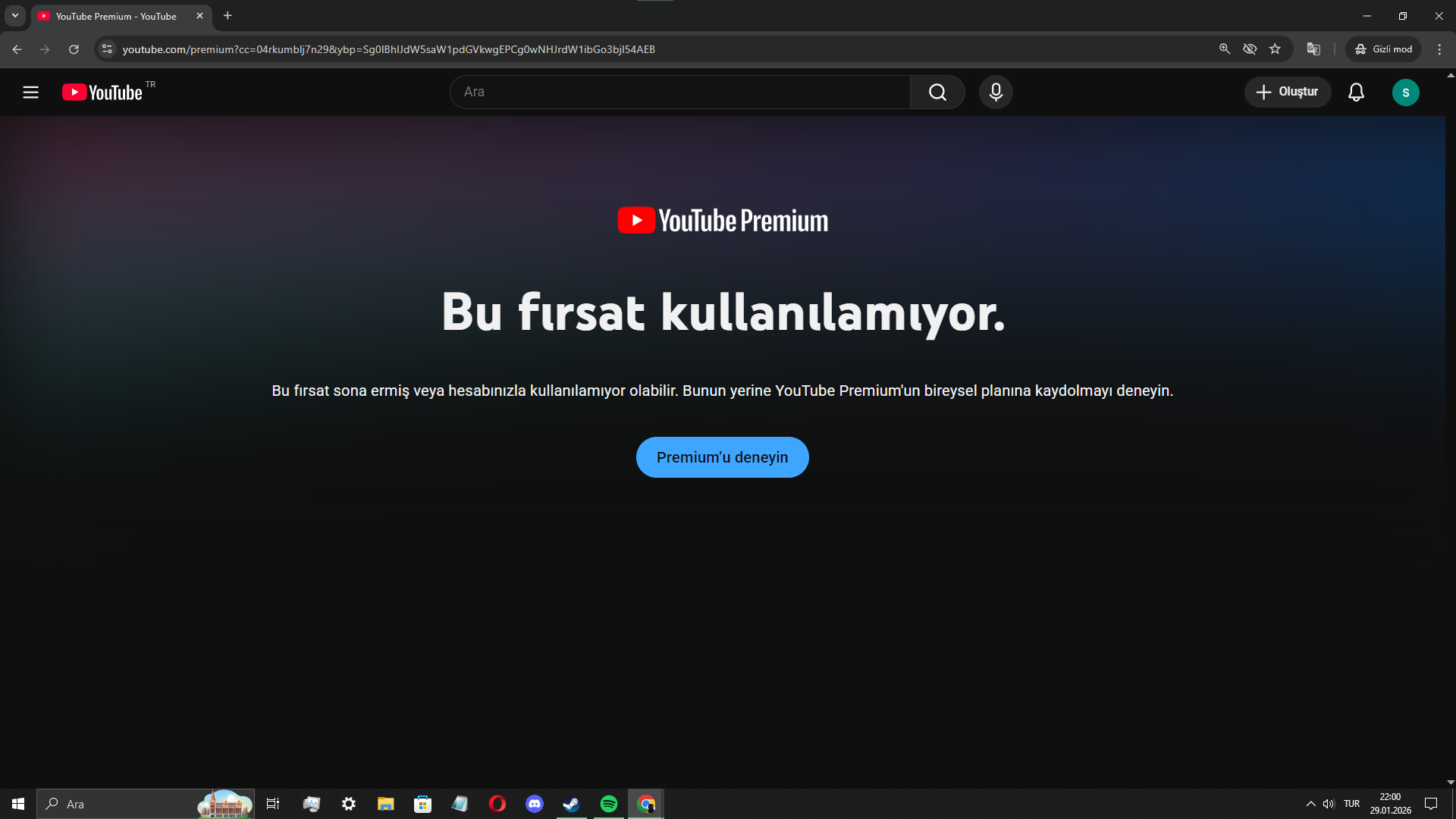1456x819 pixels.
Task: Open Spotify from the taskbar
Action: [x=608, y=804]
